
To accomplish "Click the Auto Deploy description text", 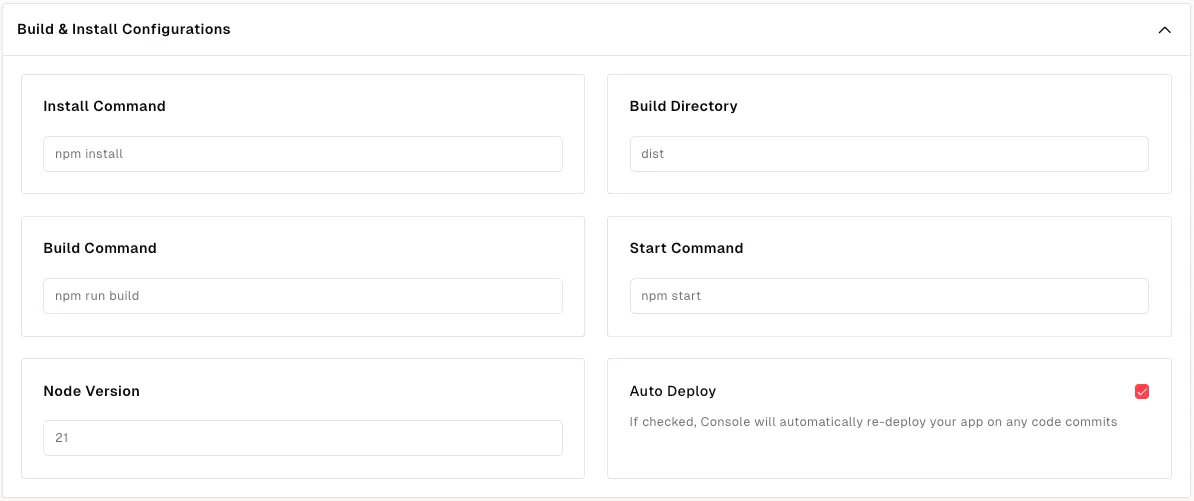I will pos(872,422).
